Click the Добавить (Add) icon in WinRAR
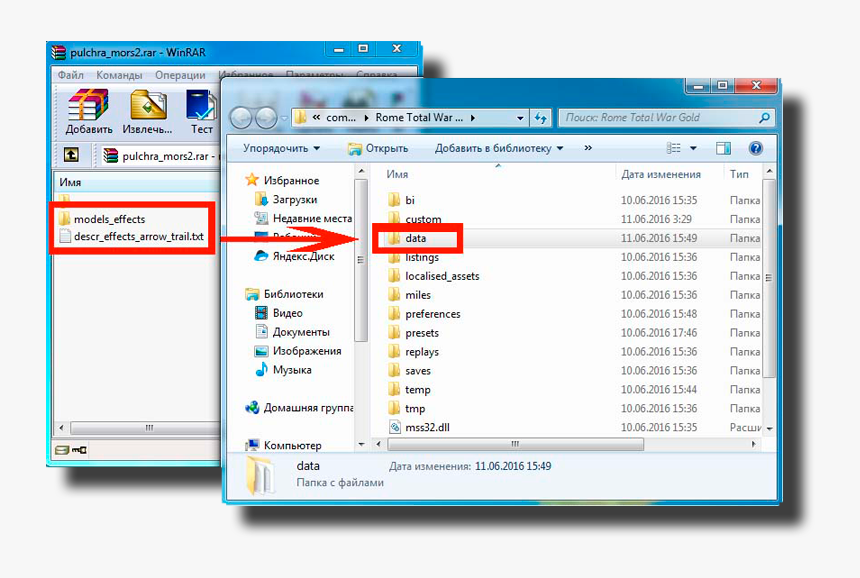 pyautogui.click(x=87, y=107)
